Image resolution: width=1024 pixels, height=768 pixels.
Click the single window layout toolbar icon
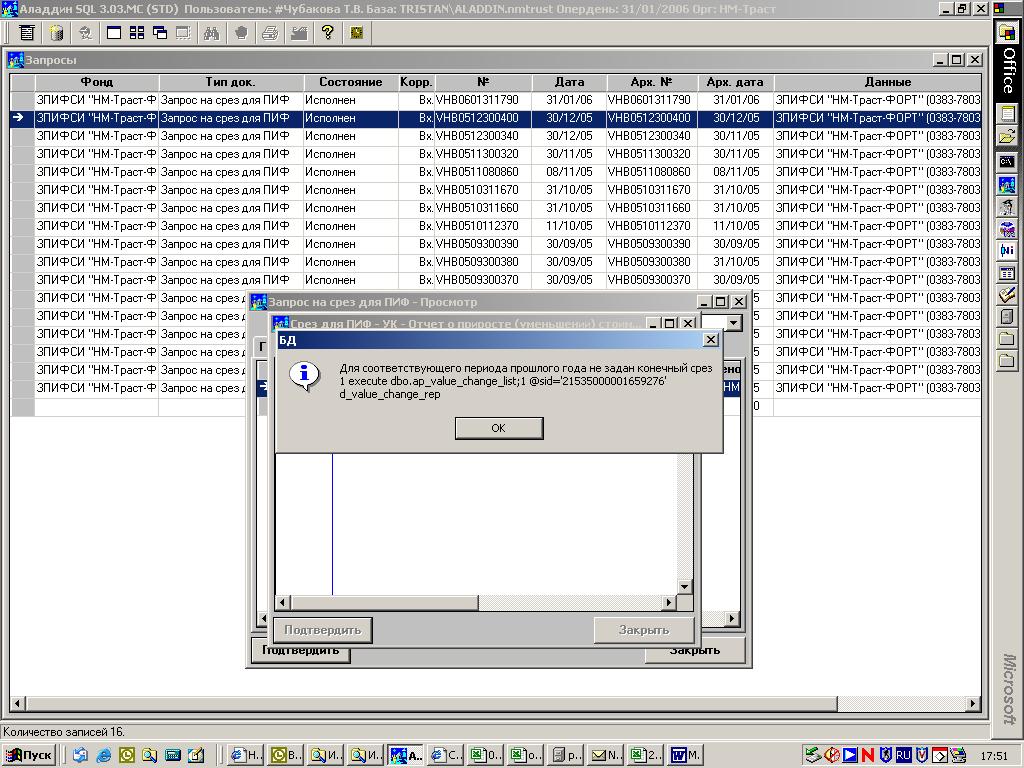pyautogui.click(x=114, y=32)
